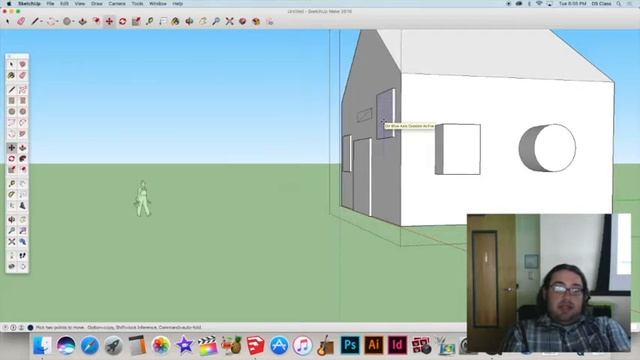Screen dimensions: 640x360
Task: Select the Freehand tool in the left palette
Action: [23, 90]
